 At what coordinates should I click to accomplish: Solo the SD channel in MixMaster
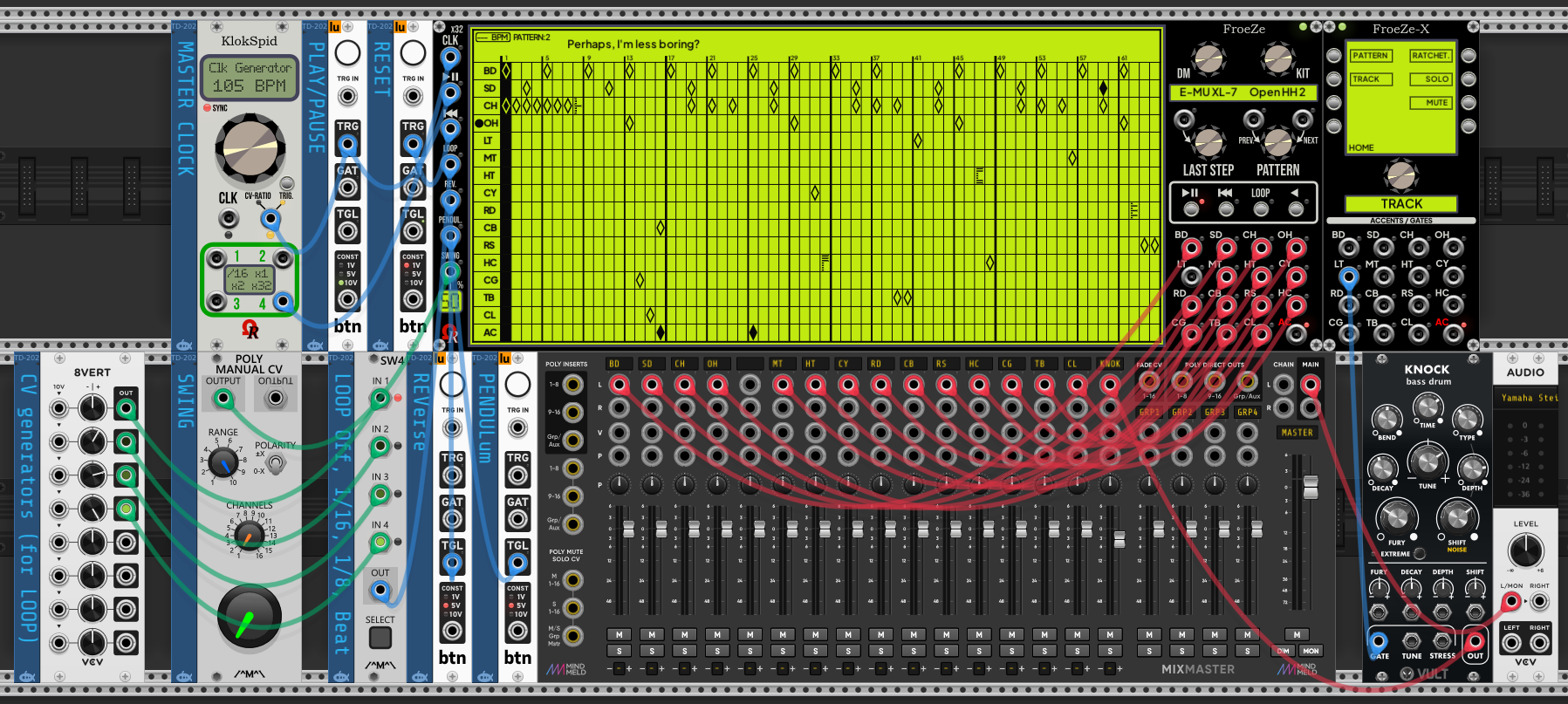point(652,651)
